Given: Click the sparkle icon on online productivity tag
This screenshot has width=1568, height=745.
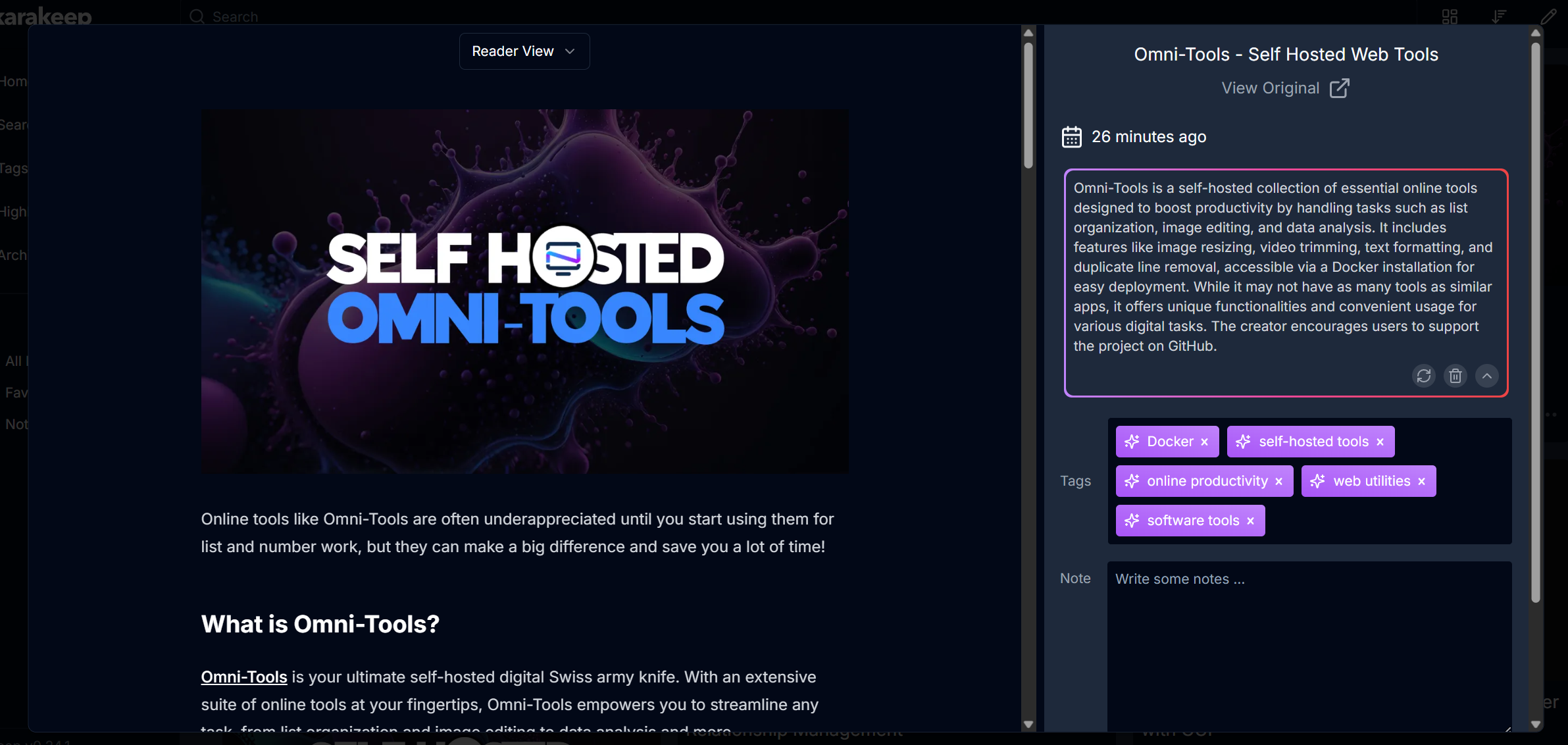Looking at the screenshot, I should pyautogui.click(x=1132, y=481).
